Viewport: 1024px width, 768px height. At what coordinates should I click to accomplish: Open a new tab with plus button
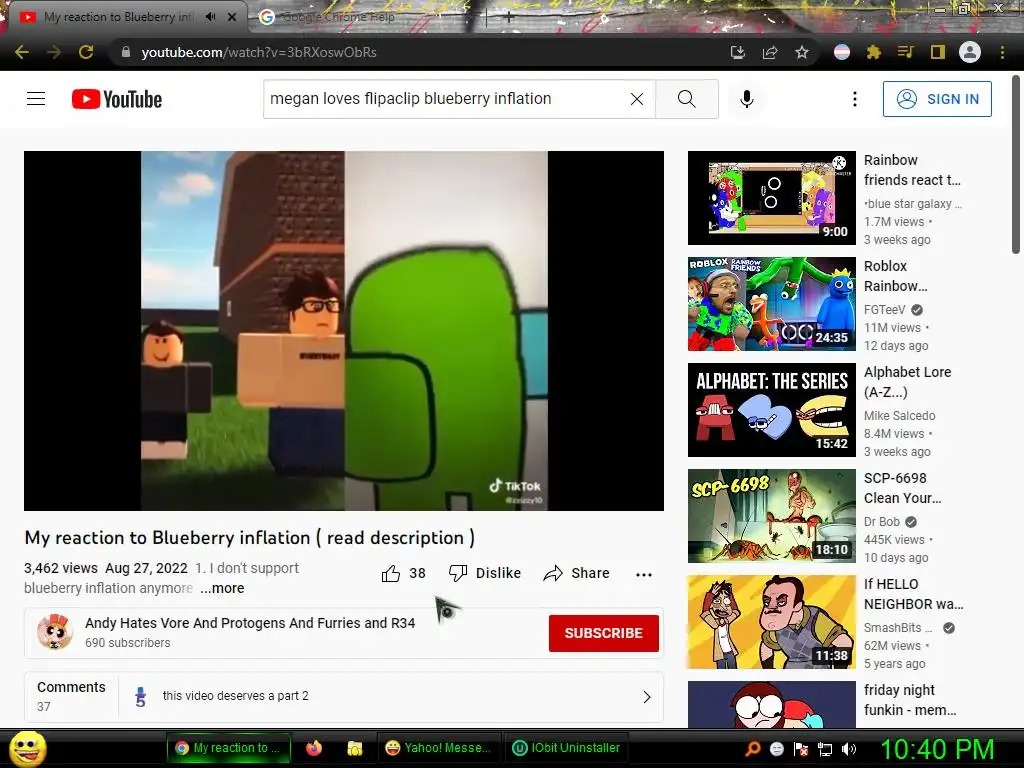pos(509,18)
